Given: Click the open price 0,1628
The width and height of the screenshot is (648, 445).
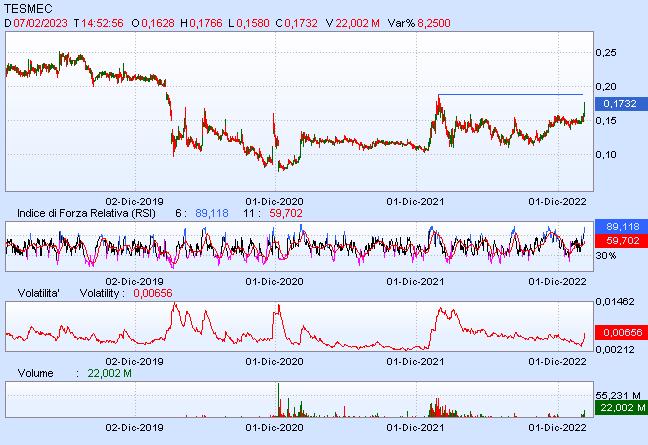Looking at the screenshot, I should pos(158,23).
